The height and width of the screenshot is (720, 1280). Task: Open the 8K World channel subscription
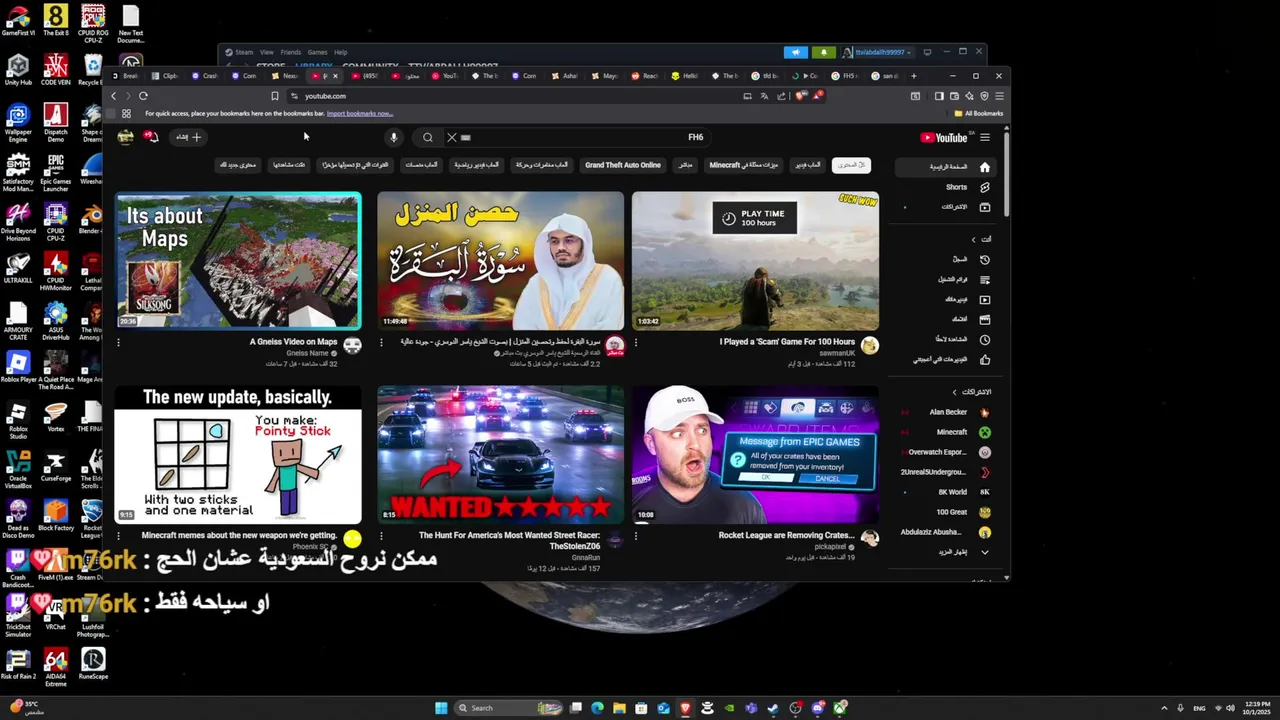pos(946,492)
